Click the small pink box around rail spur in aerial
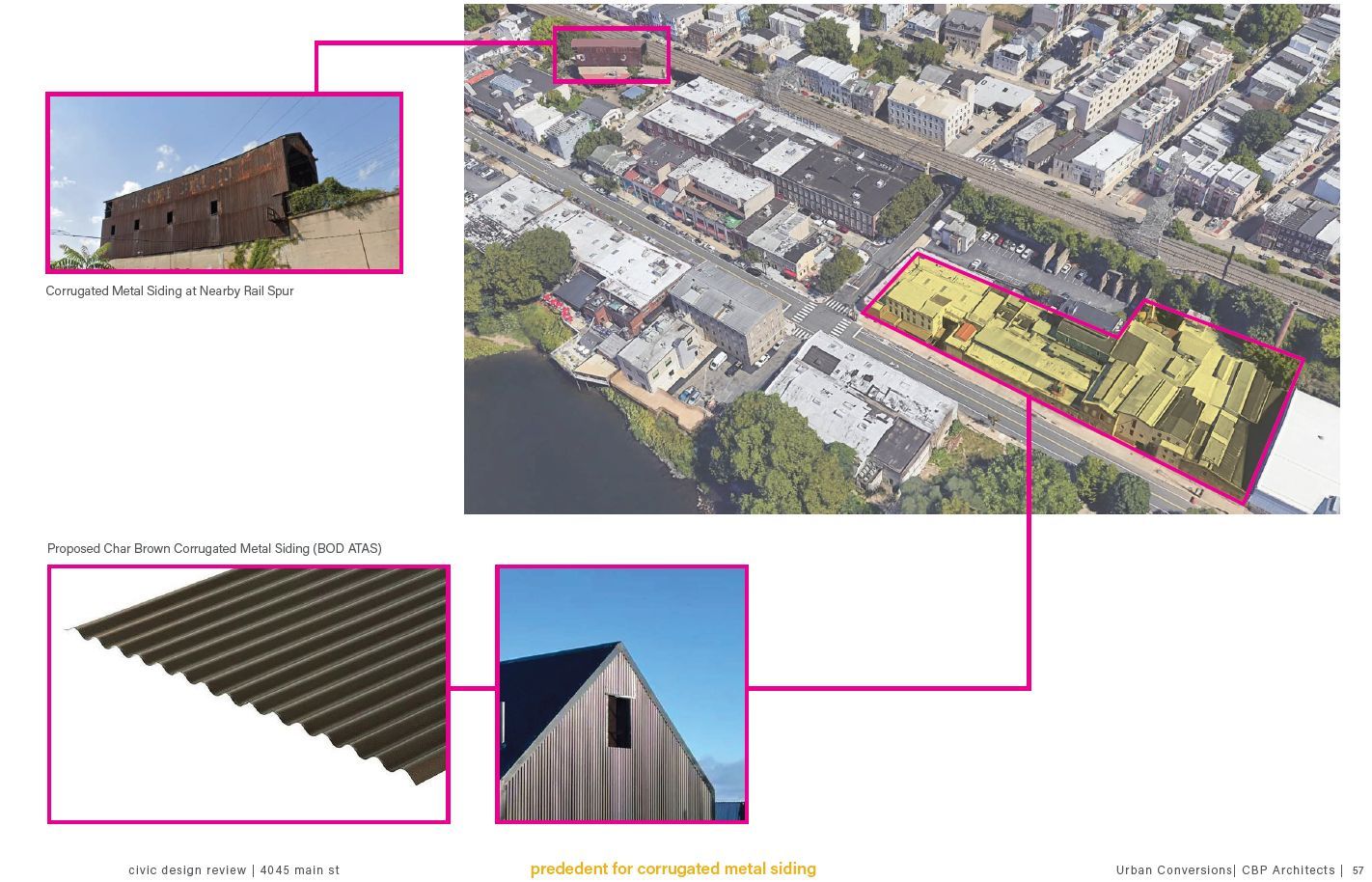The width and height of the screenshot is (1372, 882). click(611, 55)
